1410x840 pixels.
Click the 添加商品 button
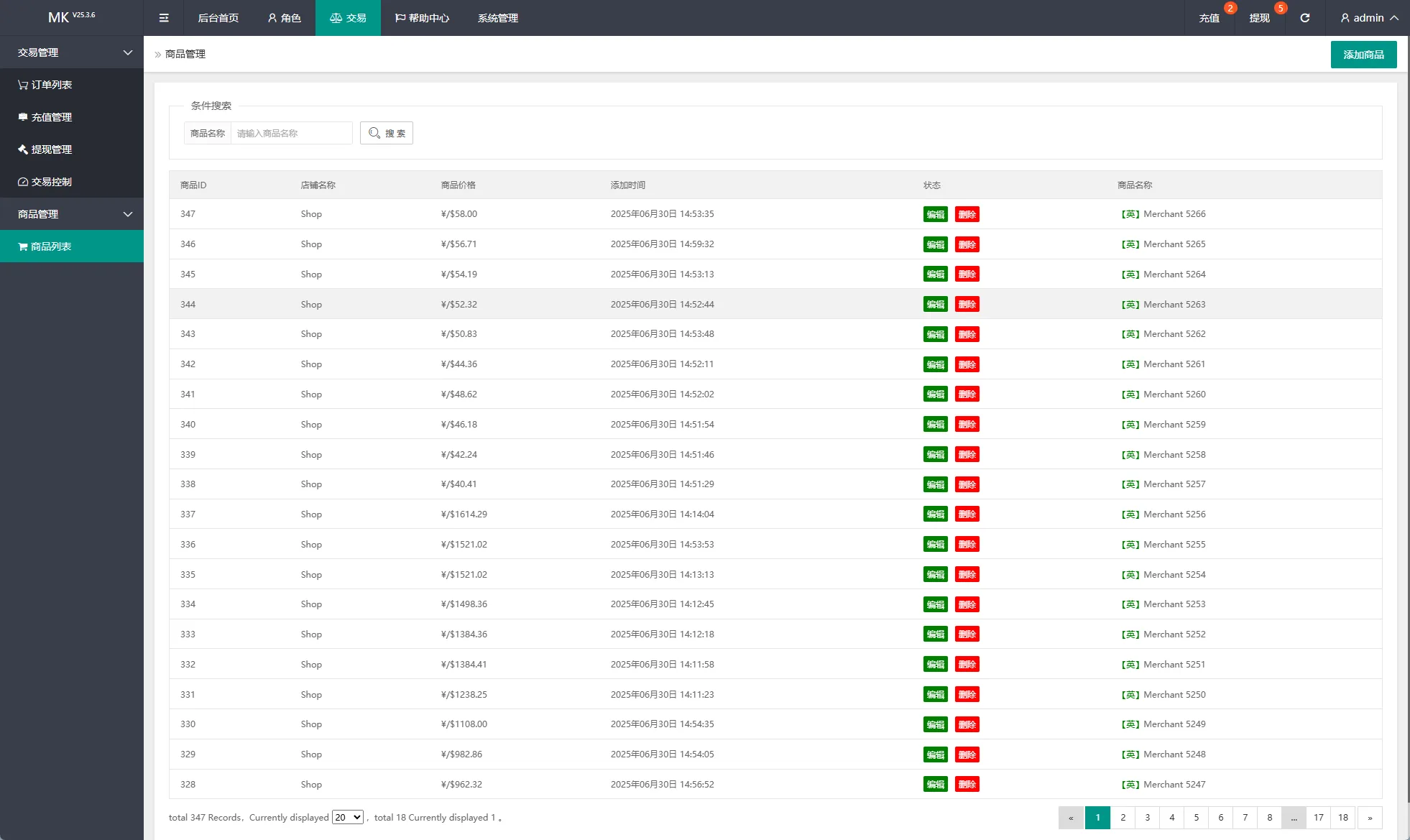(1363, 55)
